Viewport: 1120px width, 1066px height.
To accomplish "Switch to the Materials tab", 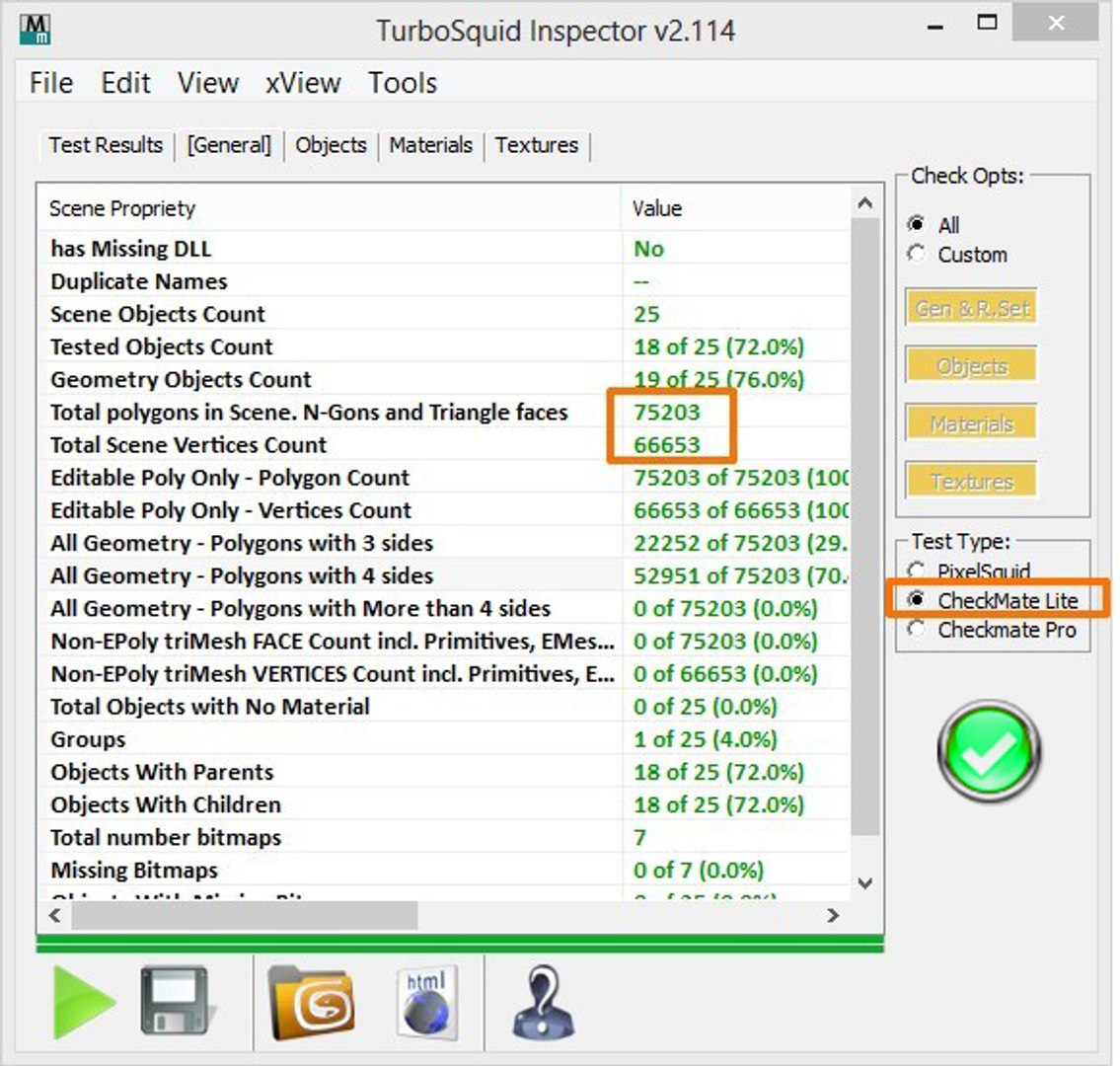I will coord(430,145).
